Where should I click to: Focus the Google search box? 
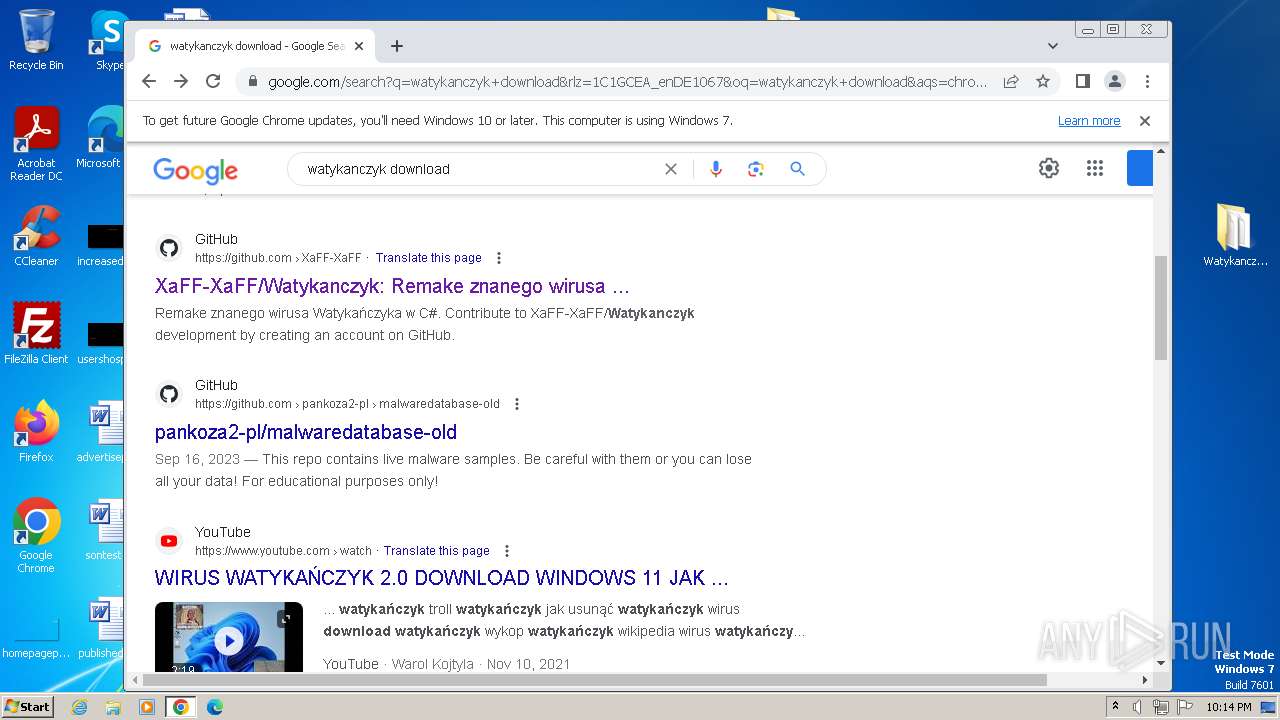tap(480, 169)
